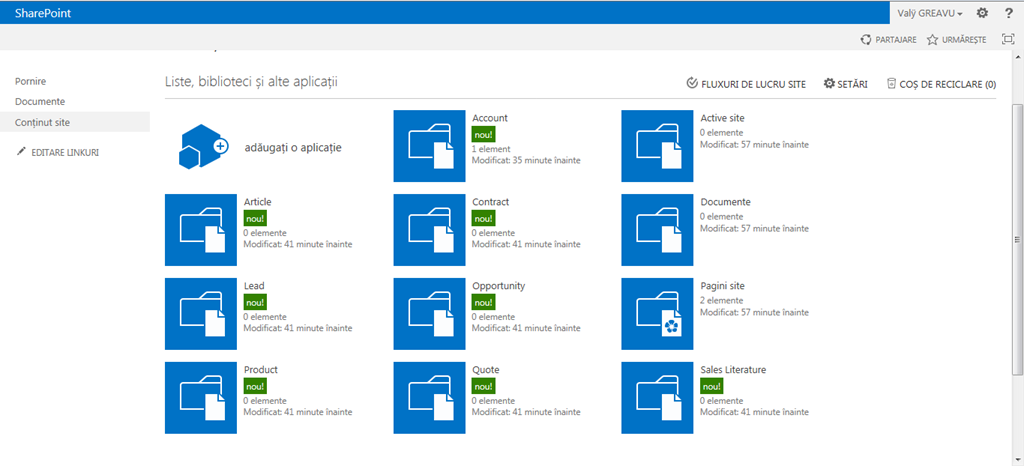
Task: Click the Sales Literature tile icon
Action: click(x=657, y=398)
